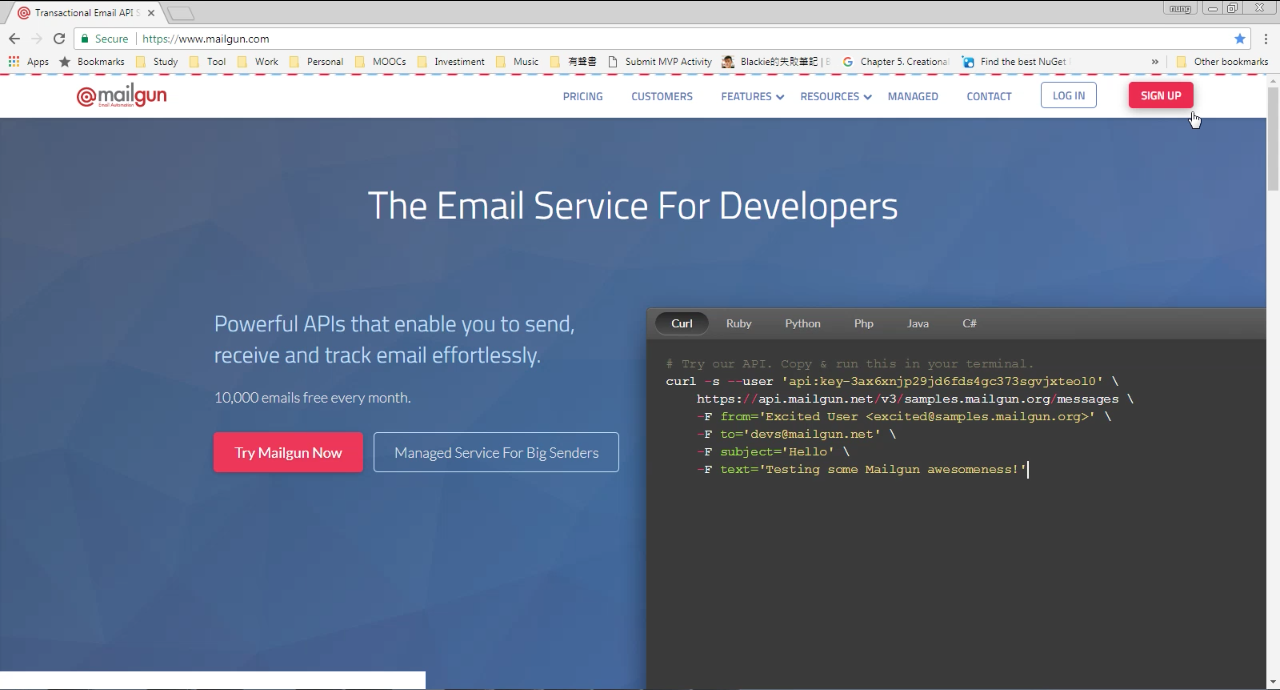Switch to the Java code tab

[x=918, y=323]
